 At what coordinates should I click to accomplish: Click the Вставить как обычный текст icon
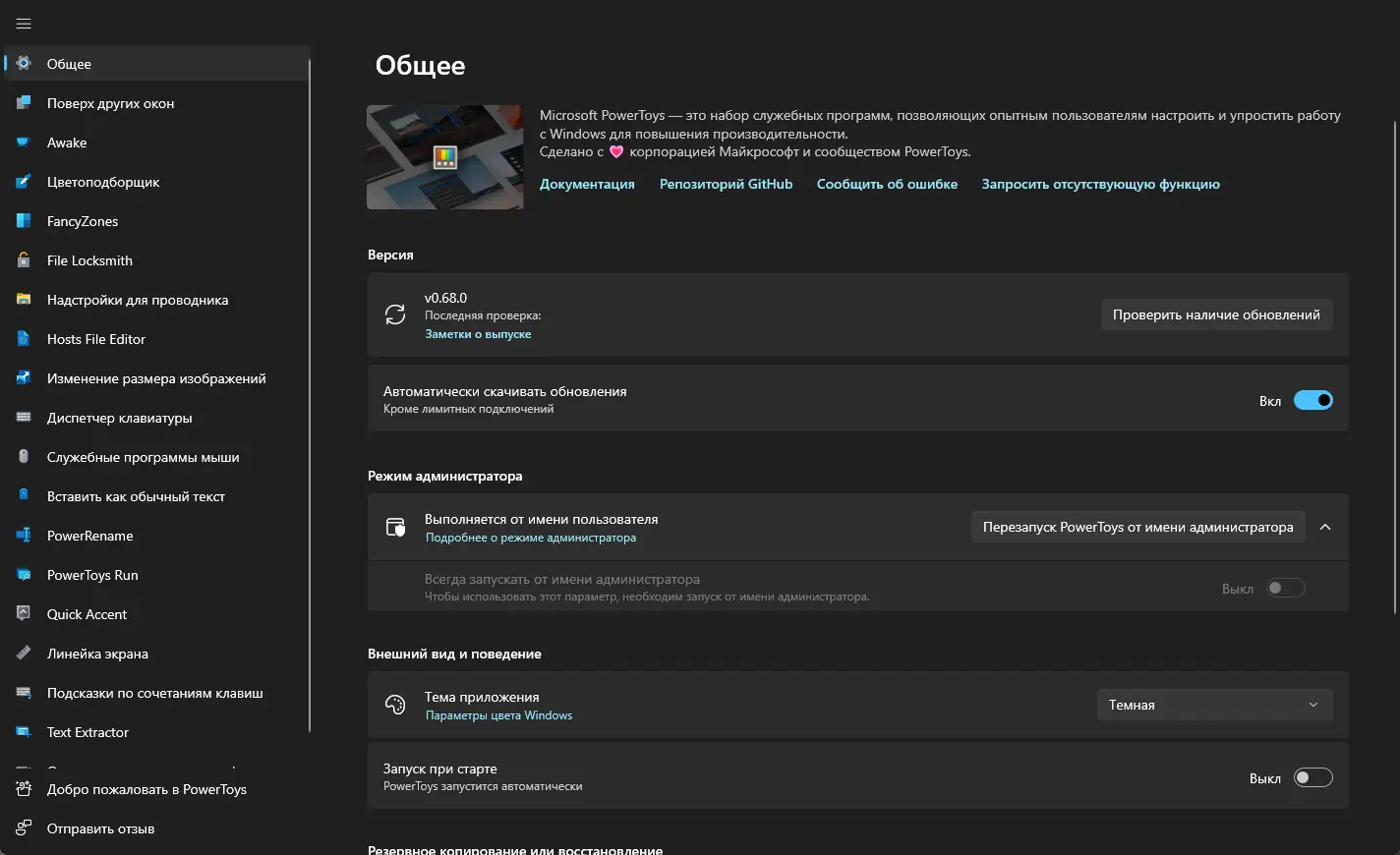(24, 496)
